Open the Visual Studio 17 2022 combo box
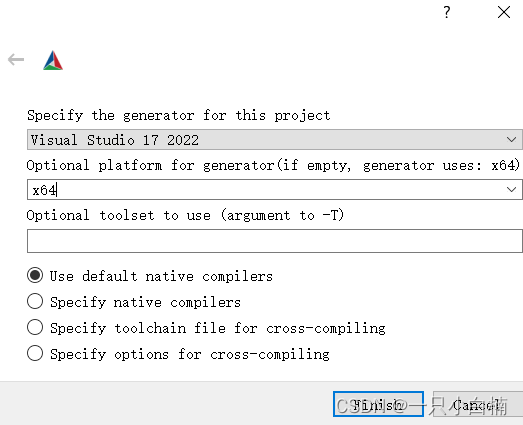 click(275, 139)
